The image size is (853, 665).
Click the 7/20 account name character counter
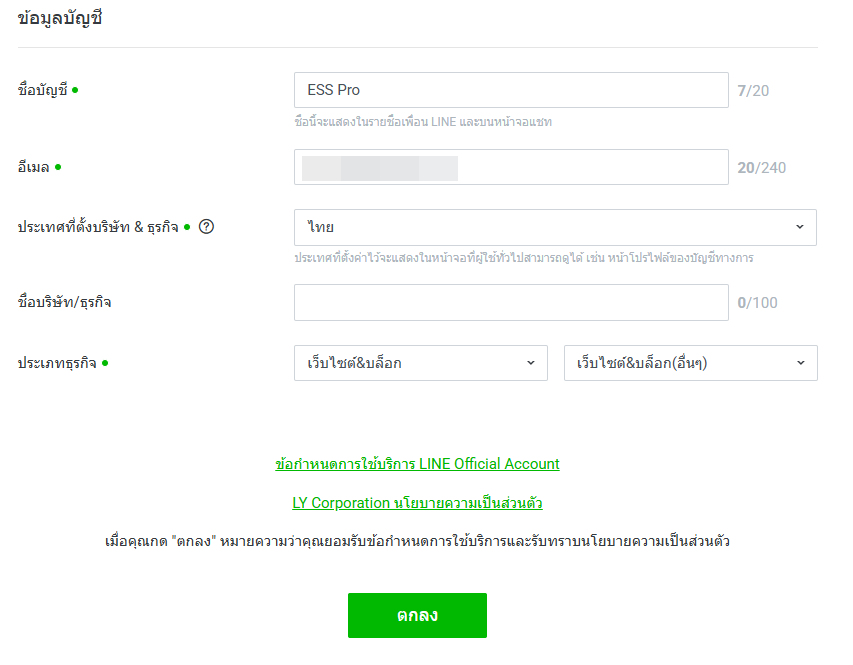[x=753, y=91]
